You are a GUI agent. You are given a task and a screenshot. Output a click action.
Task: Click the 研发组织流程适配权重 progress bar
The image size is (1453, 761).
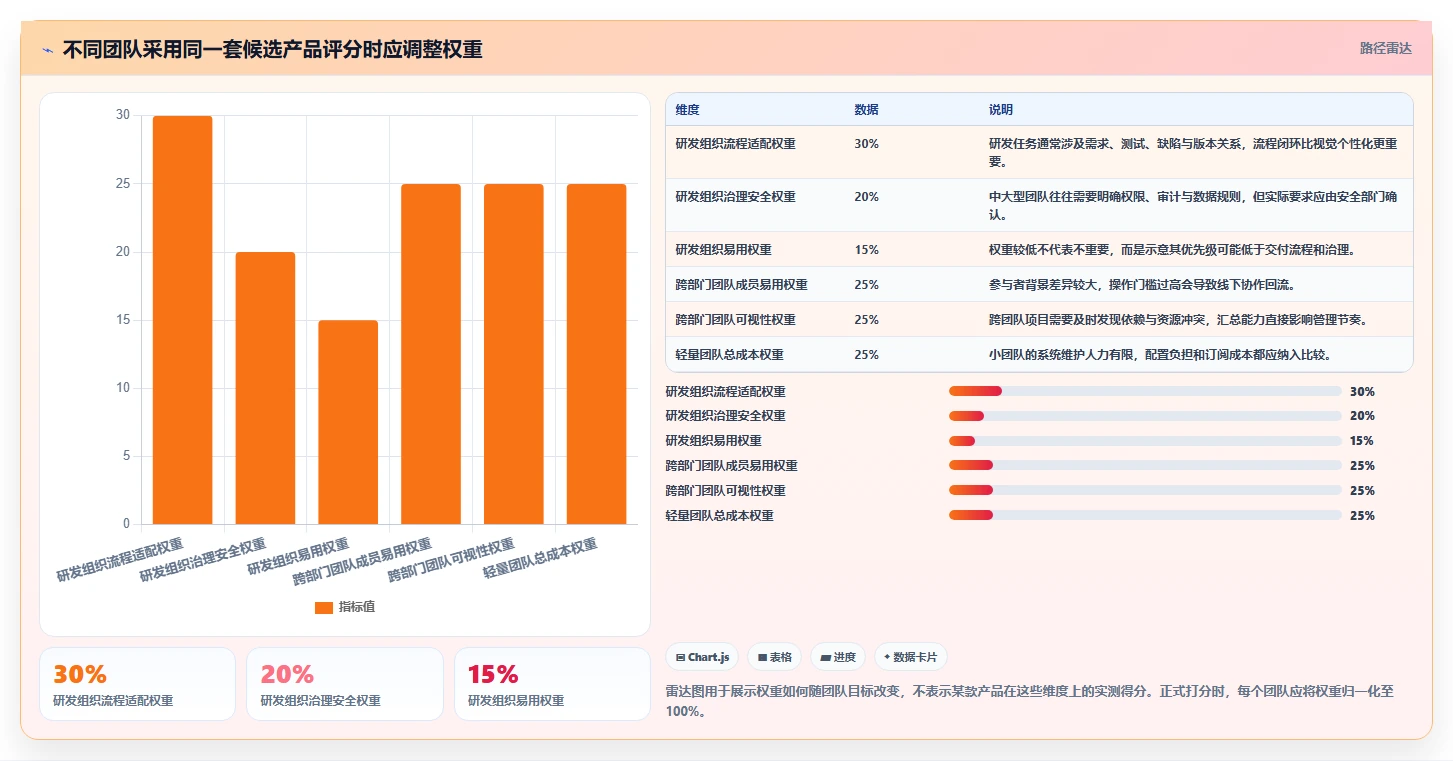coord(1145,391)
